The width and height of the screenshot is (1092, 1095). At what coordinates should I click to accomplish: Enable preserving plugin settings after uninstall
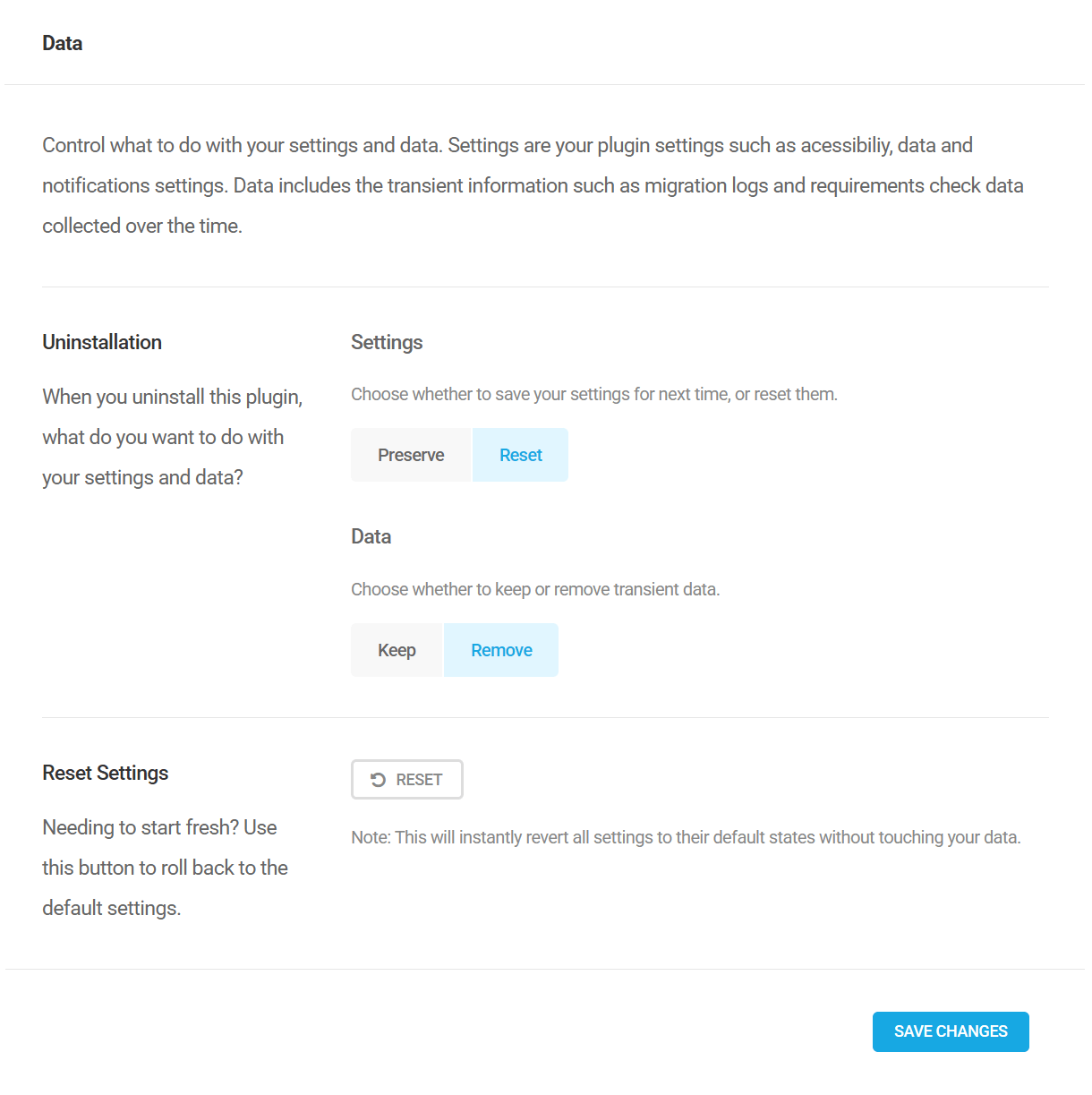pos(411,455)
